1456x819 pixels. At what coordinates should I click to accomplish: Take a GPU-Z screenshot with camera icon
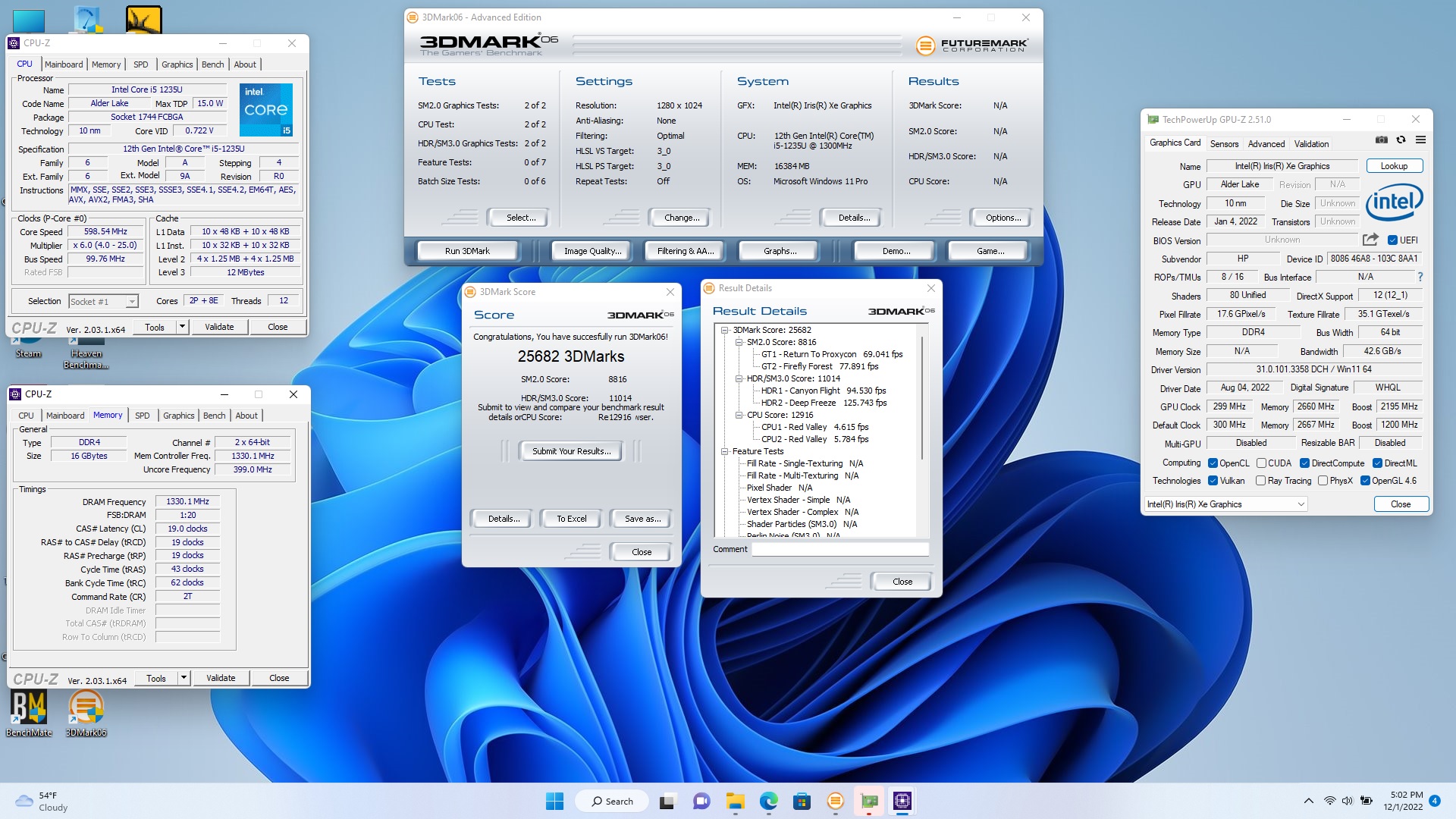[1381, 140]
